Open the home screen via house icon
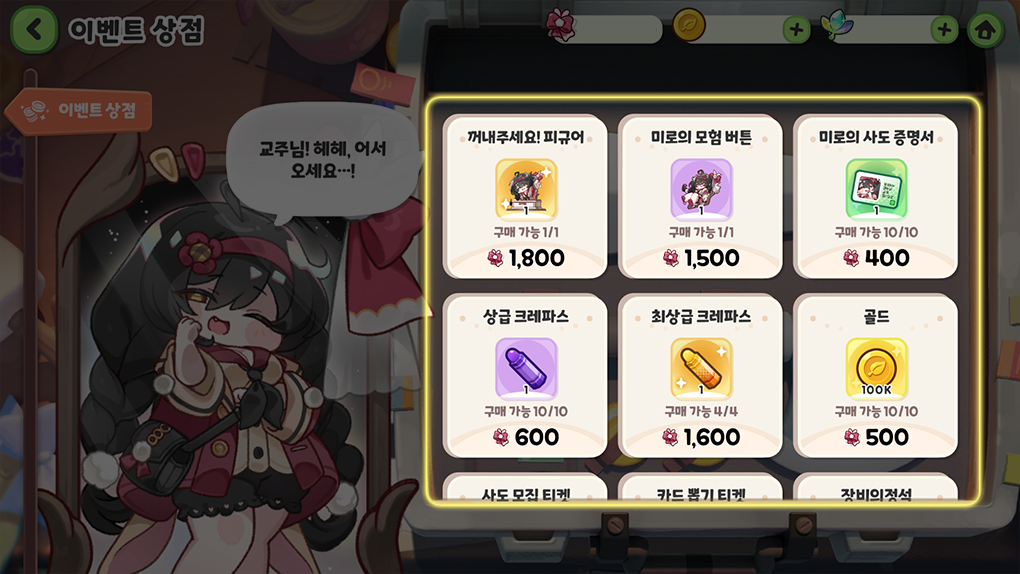The width and height of the screenshot is (1020, 574). (985, 29)
